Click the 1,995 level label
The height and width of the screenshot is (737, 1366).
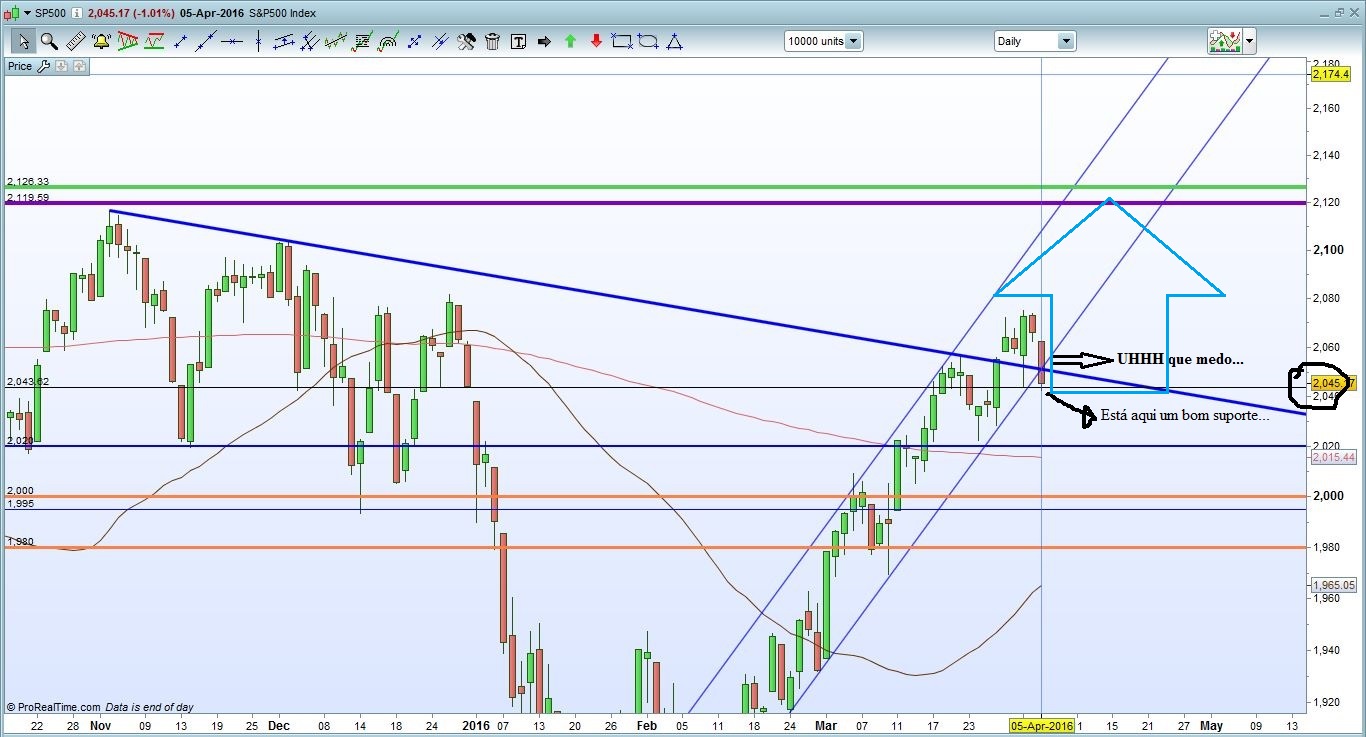tap(20, 503)
